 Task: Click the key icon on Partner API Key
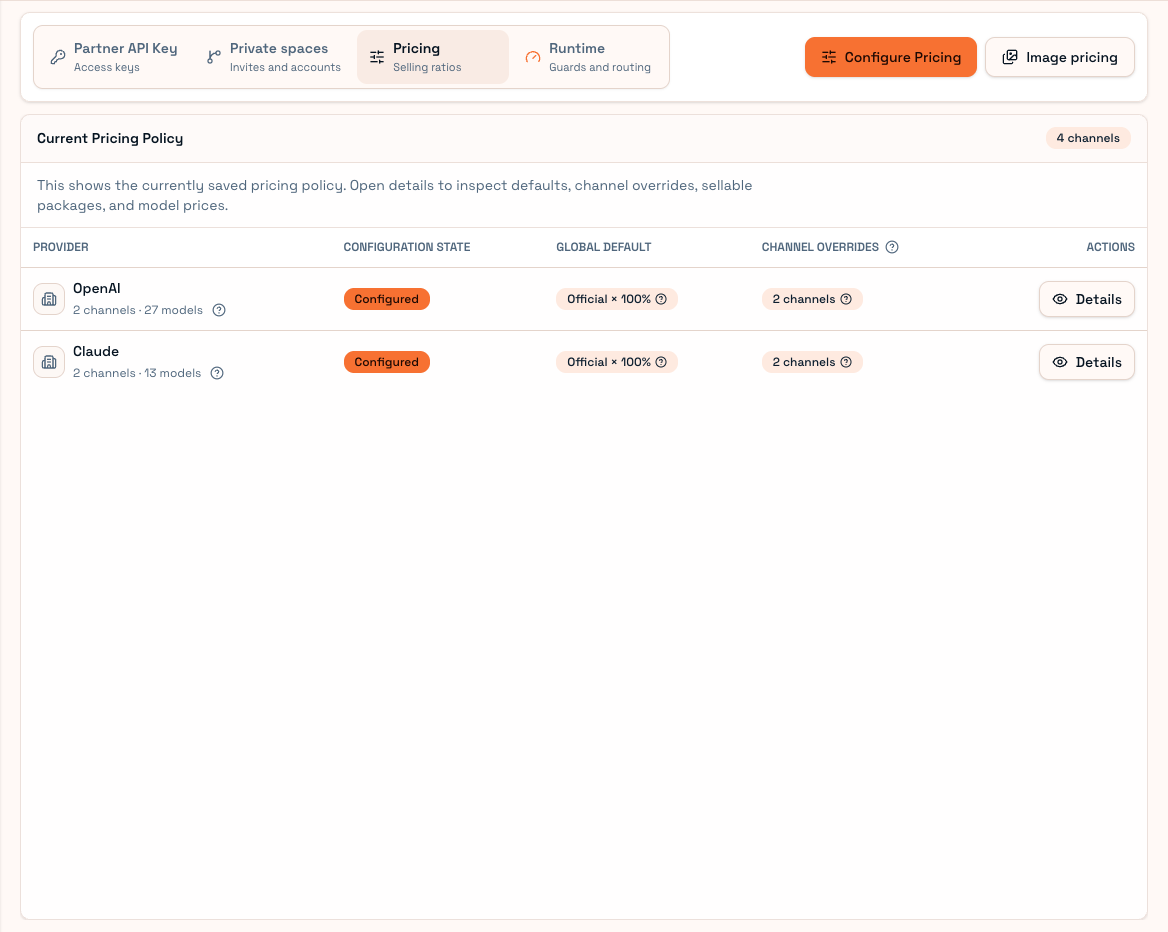(58, 57)
